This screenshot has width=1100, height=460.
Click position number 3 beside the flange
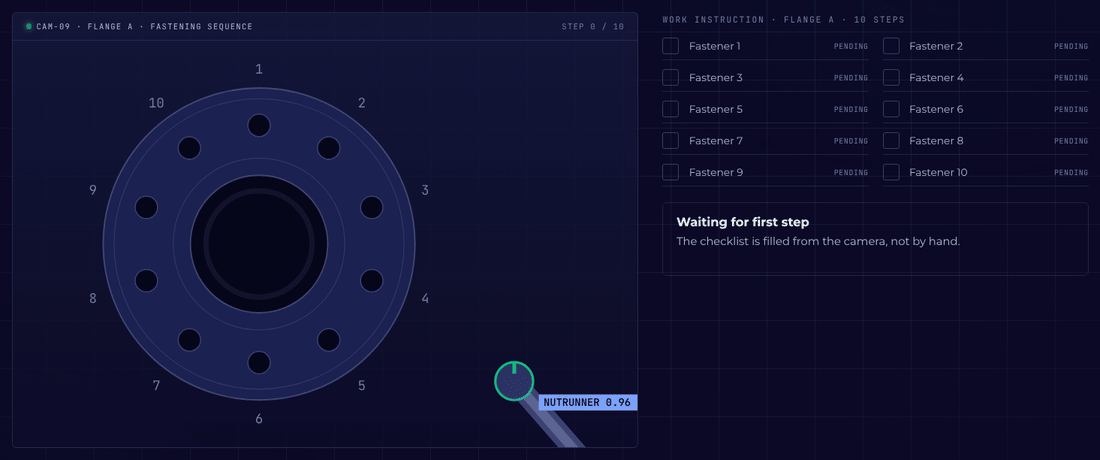coord(424,190)
